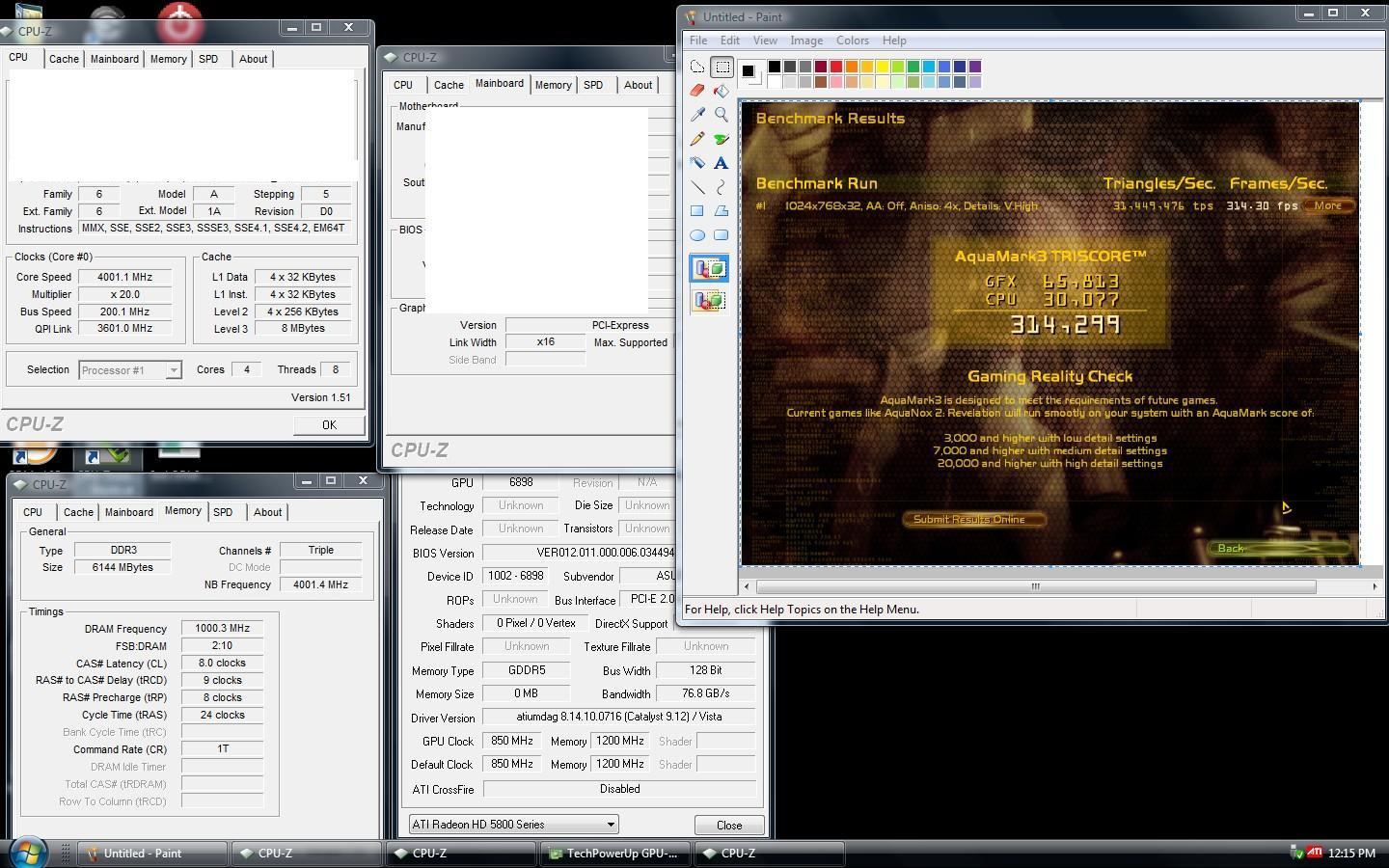Click the Paint canvas benchmark image
The height and width of the screenshot is (868, 1389).
(x=1049, y=334)
